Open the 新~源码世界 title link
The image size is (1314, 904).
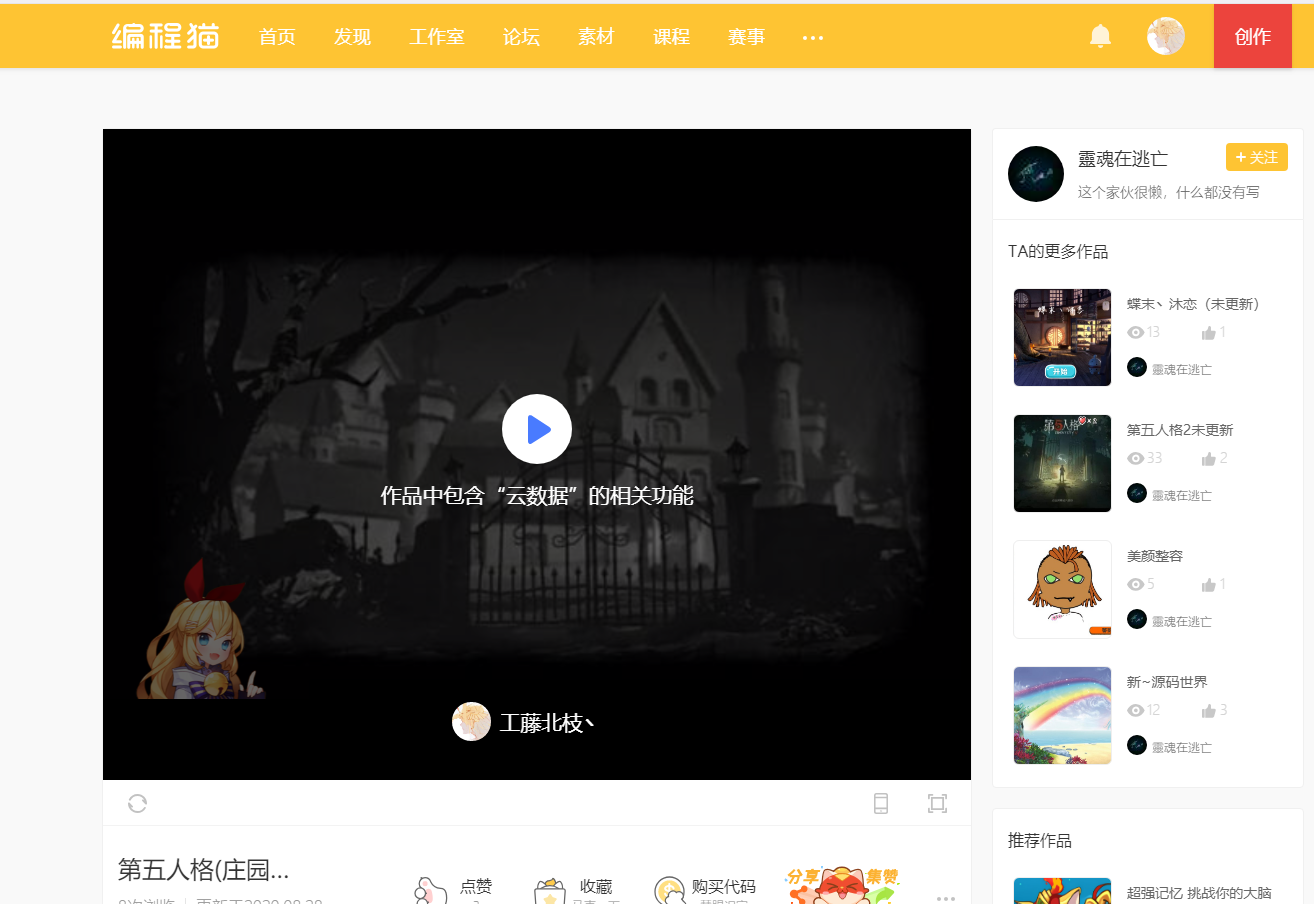(1167, 682)
